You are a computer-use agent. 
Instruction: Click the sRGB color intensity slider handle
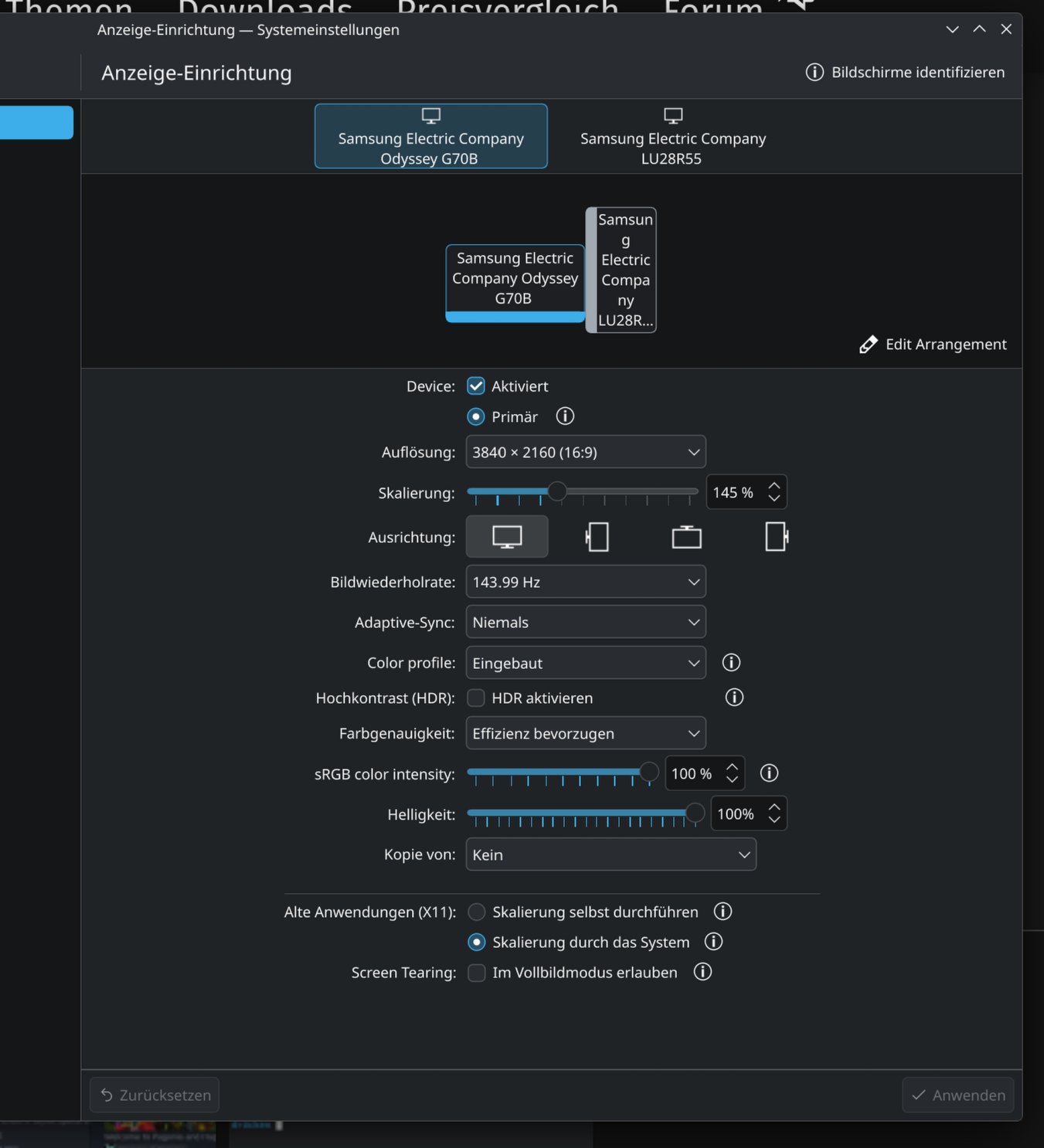(x=649, y=772)
